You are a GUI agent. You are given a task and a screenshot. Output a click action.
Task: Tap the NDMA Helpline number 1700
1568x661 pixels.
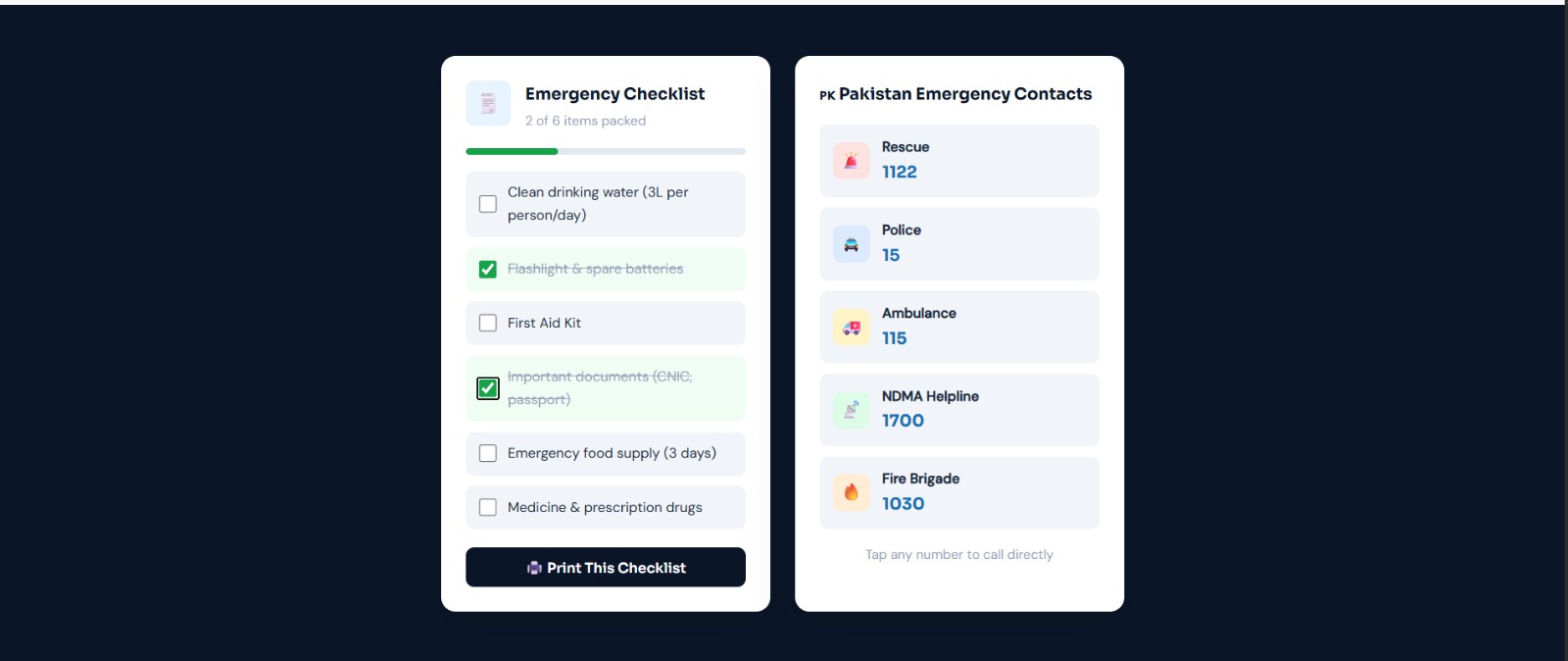click(x=903, y=421)
